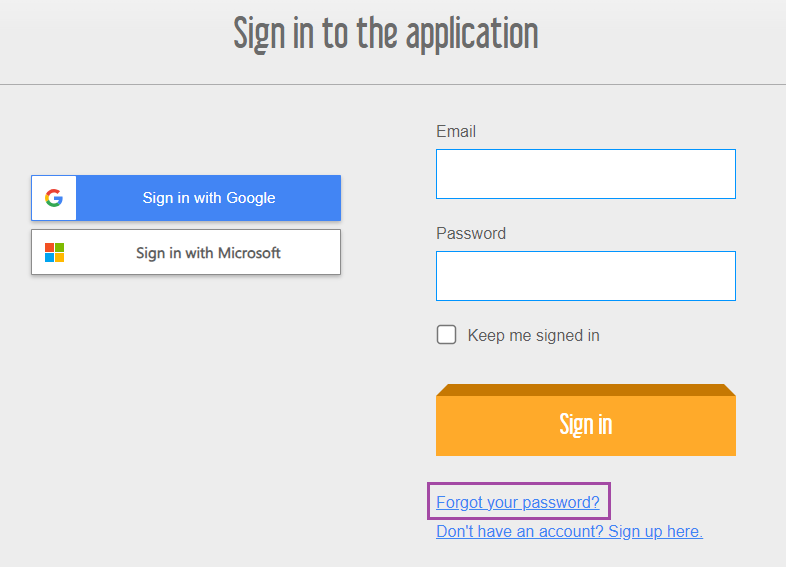Click the horizontal divider below the heading
This screenshot has width=786, height=567.
393,85
